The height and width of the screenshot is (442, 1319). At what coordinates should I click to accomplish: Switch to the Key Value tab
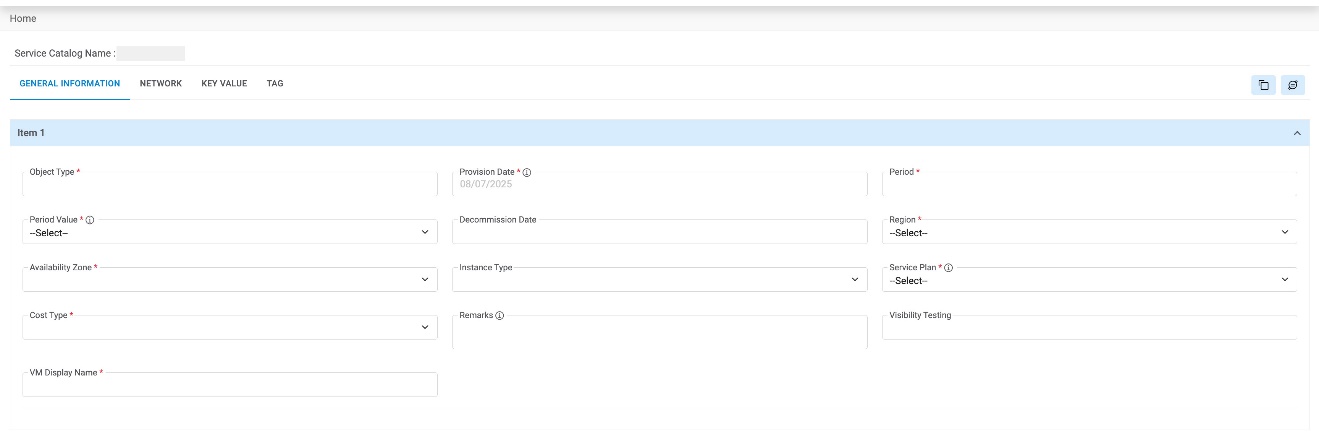(x=224, y=84)
